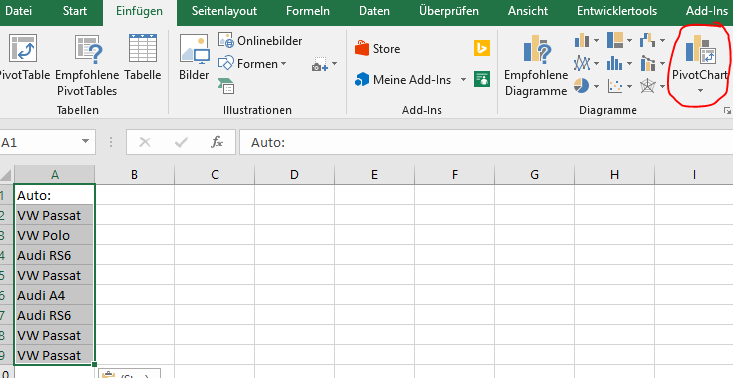This screenshot has height=378, width=733.
Task: Expand the Name Box dropdown arrow
Action: click(x=85, y=142)
